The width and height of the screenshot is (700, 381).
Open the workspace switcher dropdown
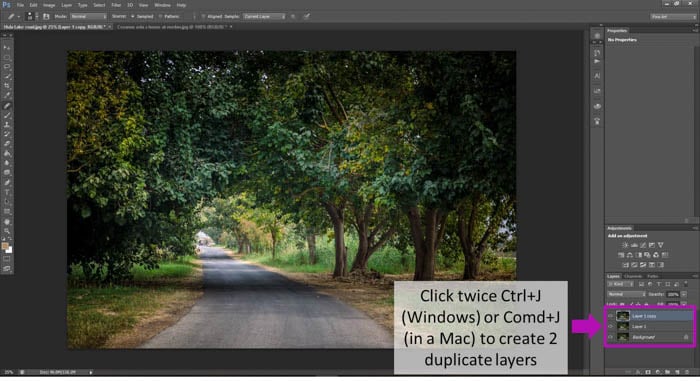coord(673,17)
